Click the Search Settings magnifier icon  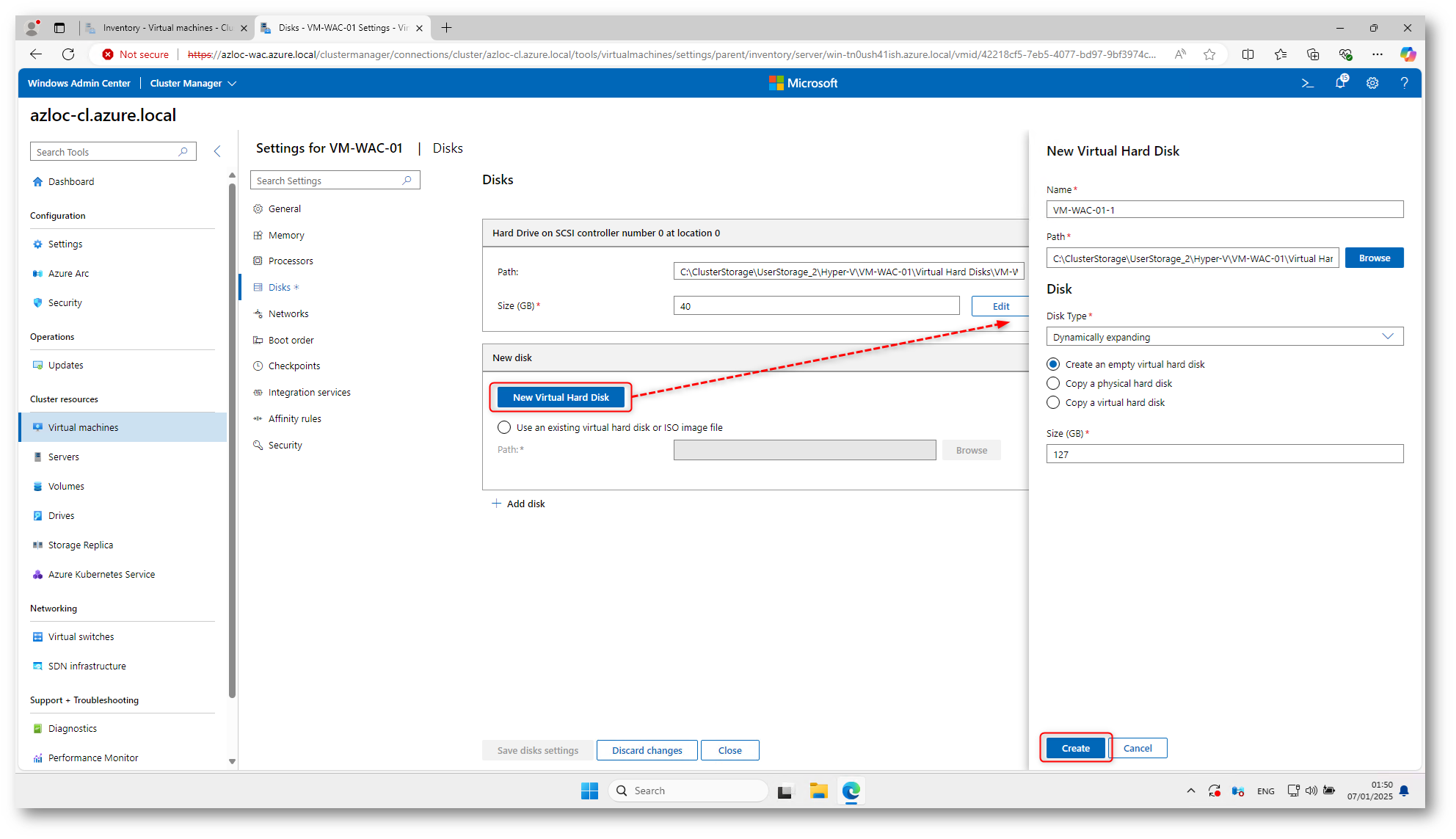[407, 181]
